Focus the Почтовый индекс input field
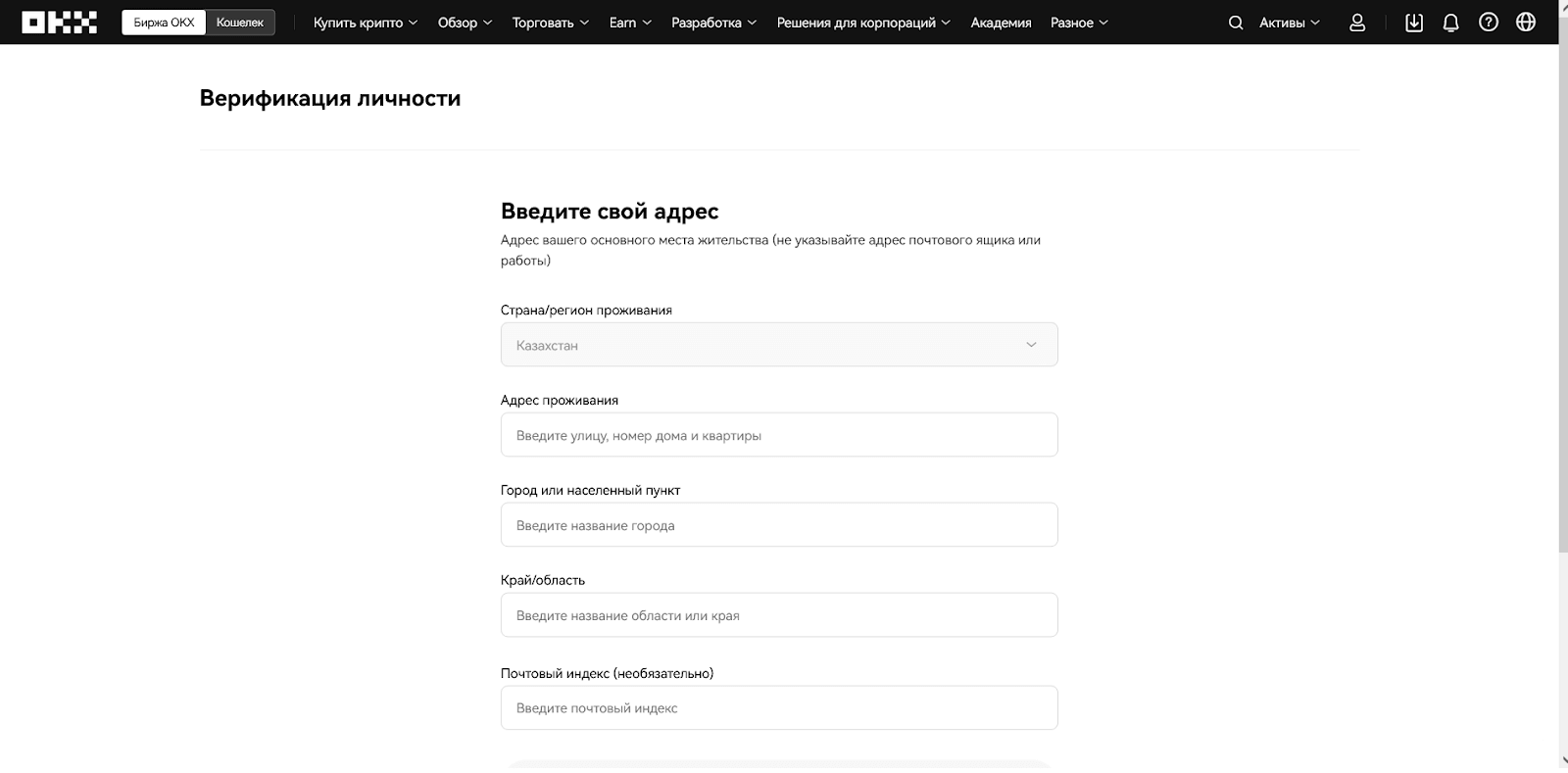 click(x=778, y=707)
